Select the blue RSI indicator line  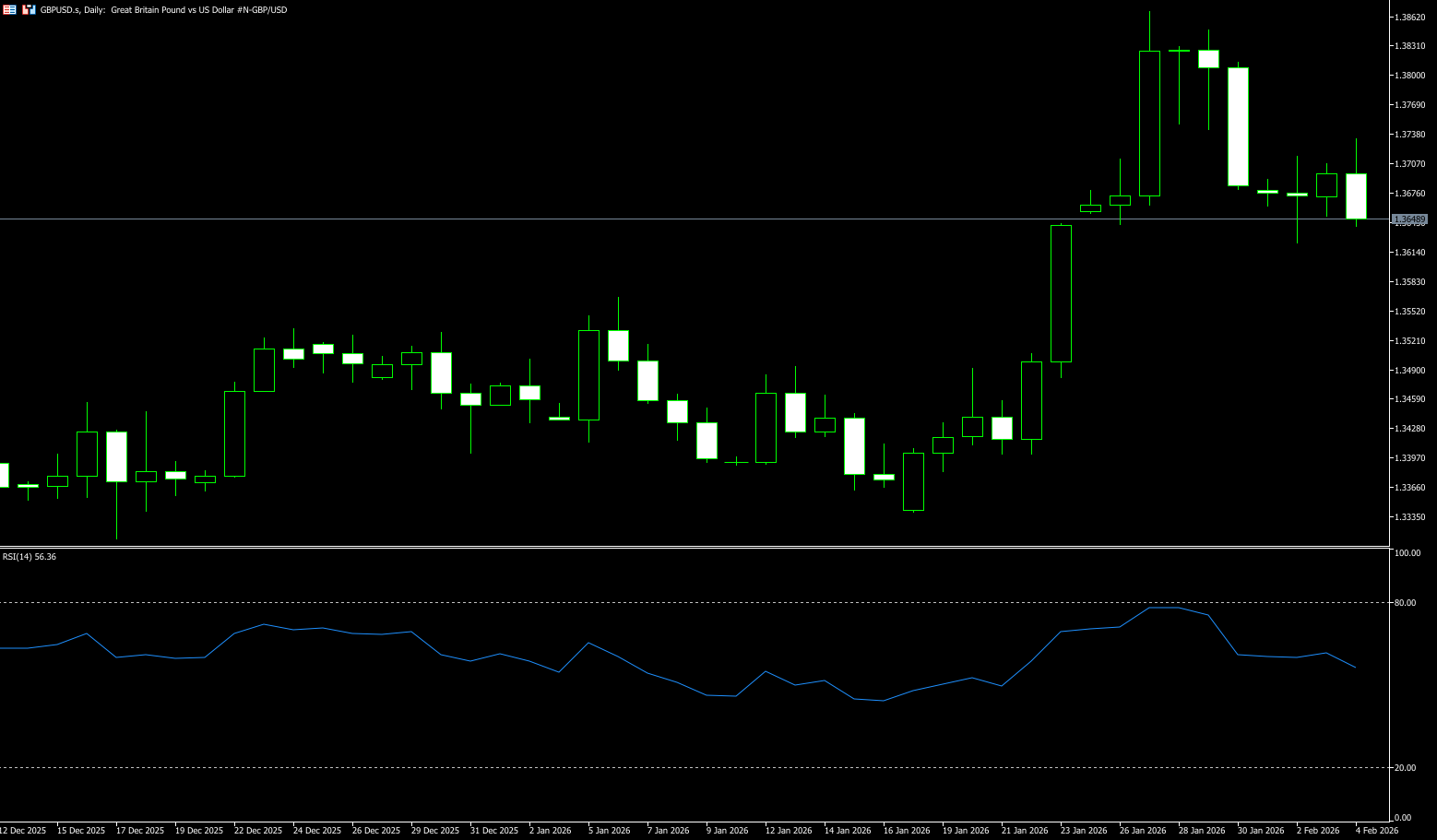(646, 673)
